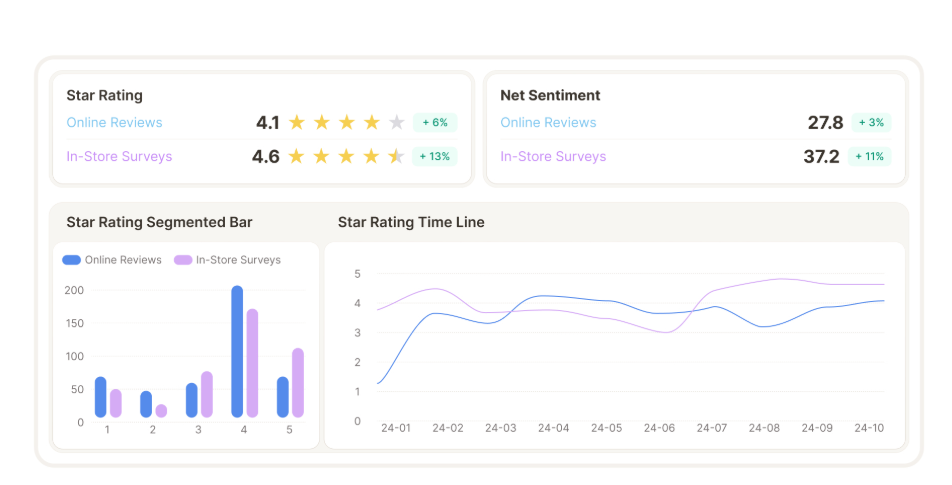Open Online Reviews link under Net Sentiment
This screenshot has width=952, height=485.
548,123
